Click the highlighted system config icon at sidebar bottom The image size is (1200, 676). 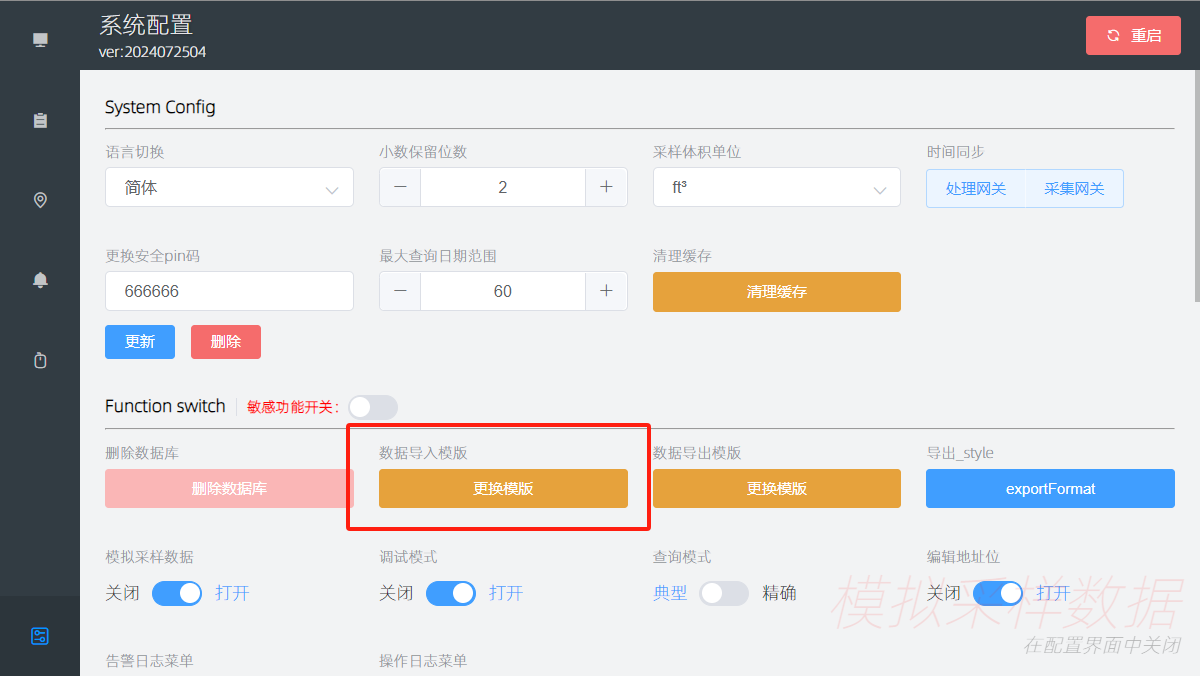coord(40,636)
